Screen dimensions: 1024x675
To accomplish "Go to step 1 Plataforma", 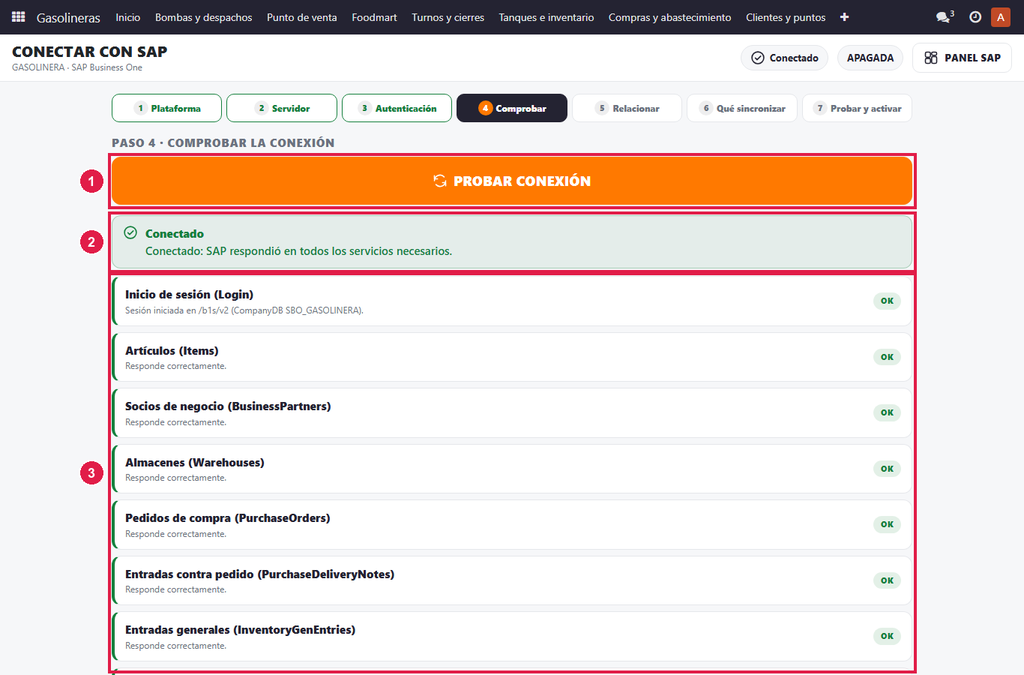I will point(167,108).
